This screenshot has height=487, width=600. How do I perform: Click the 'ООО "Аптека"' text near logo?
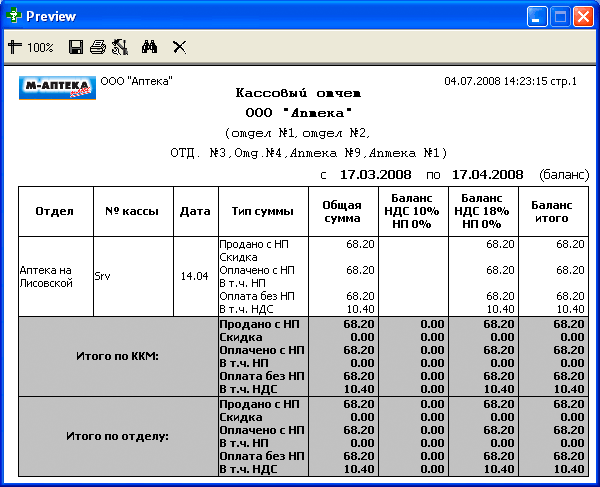[x=136, y=81]
